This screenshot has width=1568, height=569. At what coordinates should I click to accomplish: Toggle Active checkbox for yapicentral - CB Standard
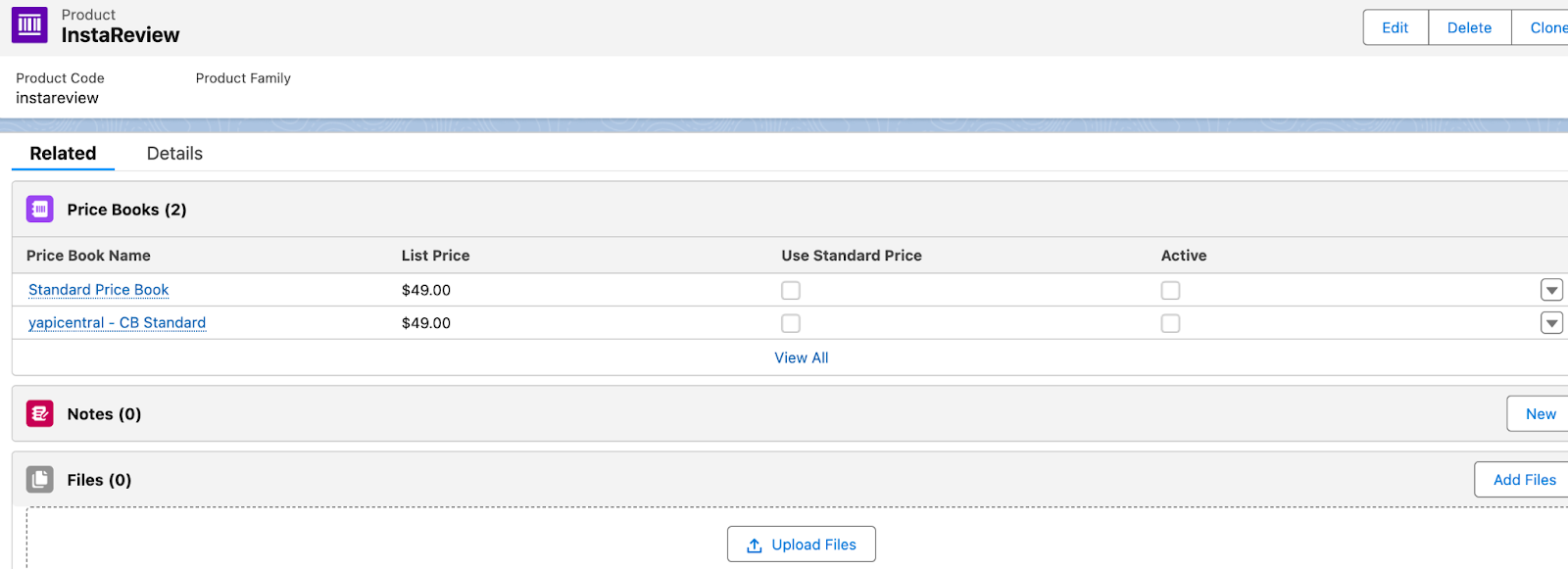[x=1170, y=323]
